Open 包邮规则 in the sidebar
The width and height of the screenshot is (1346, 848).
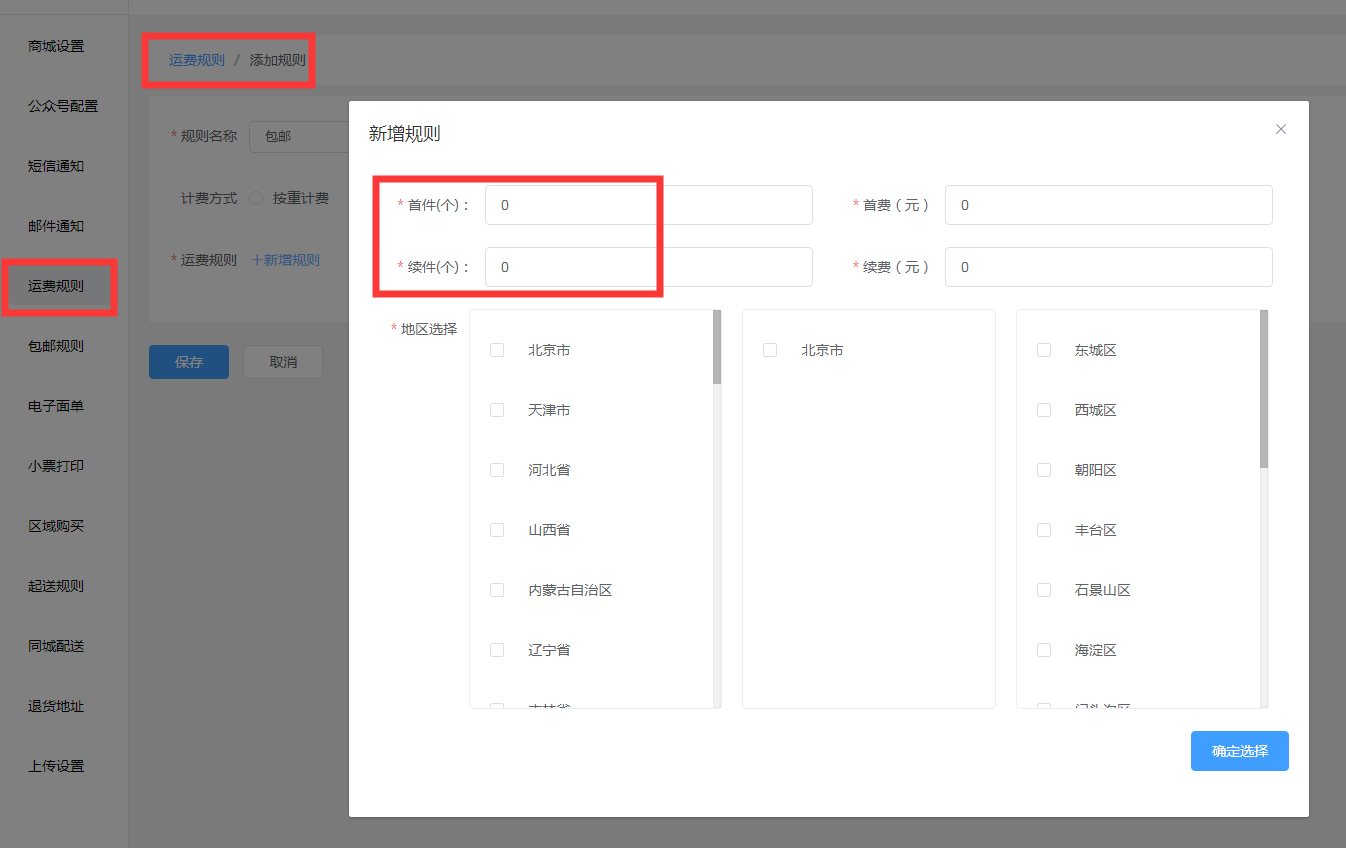coord(56,346)
